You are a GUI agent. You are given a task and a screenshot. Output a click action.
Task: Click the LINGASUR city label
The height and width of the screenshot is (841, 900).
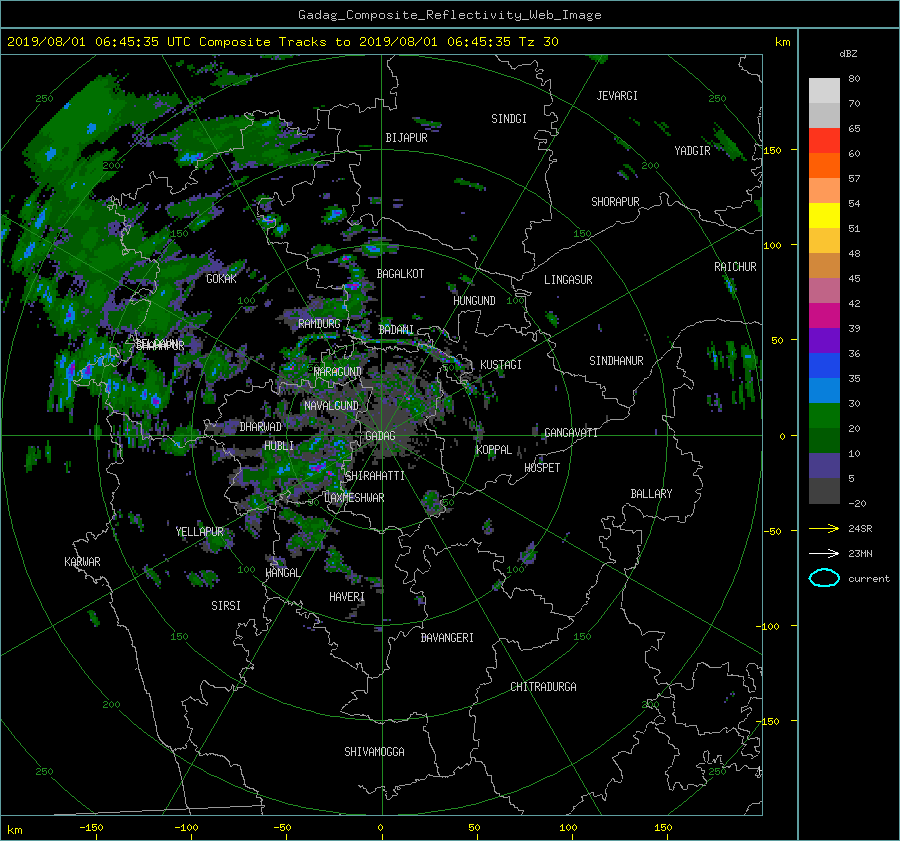pos(568,280)
